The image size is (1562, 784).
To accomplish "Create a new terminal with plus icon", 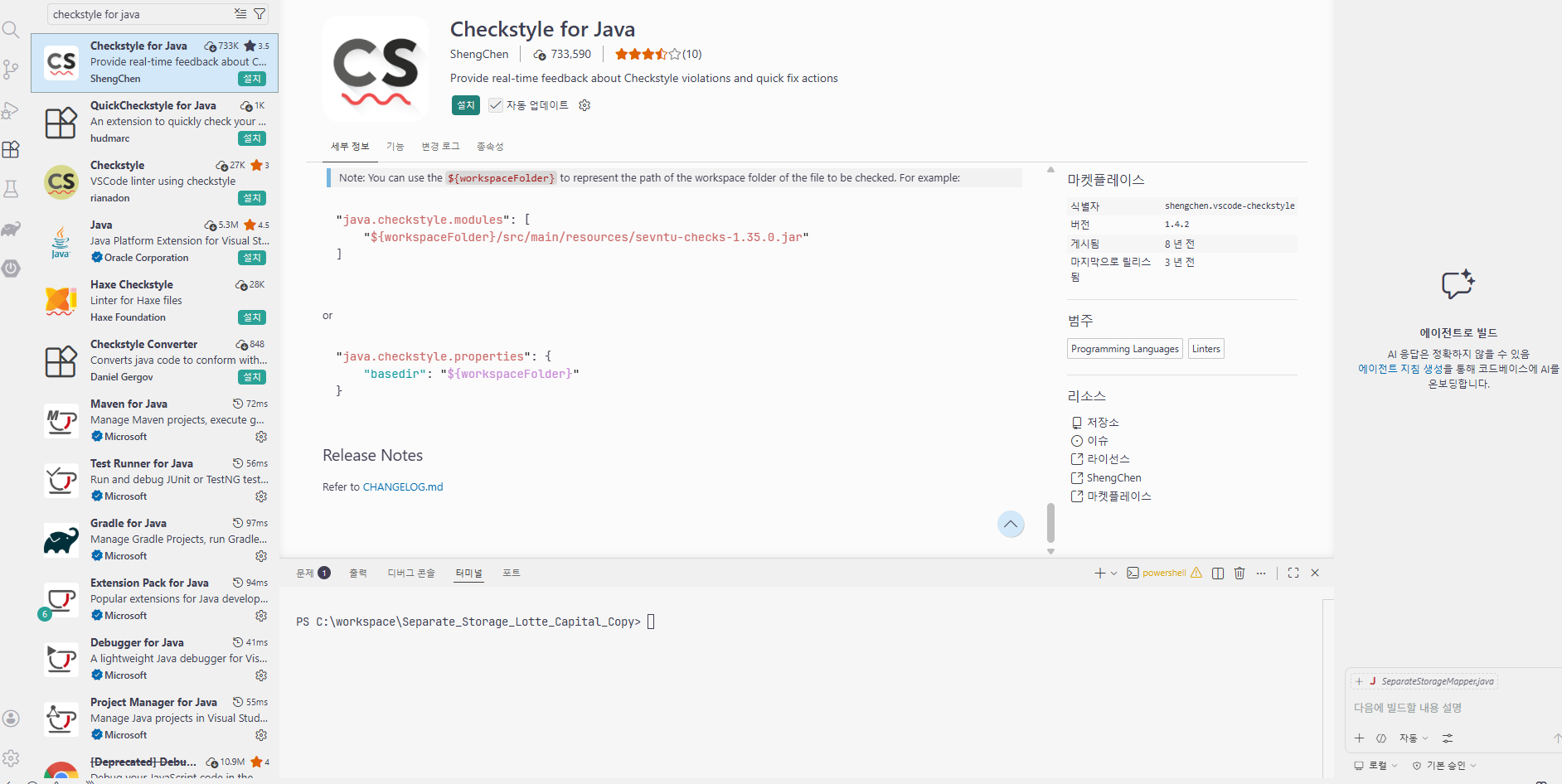I will click(1100, 573).
